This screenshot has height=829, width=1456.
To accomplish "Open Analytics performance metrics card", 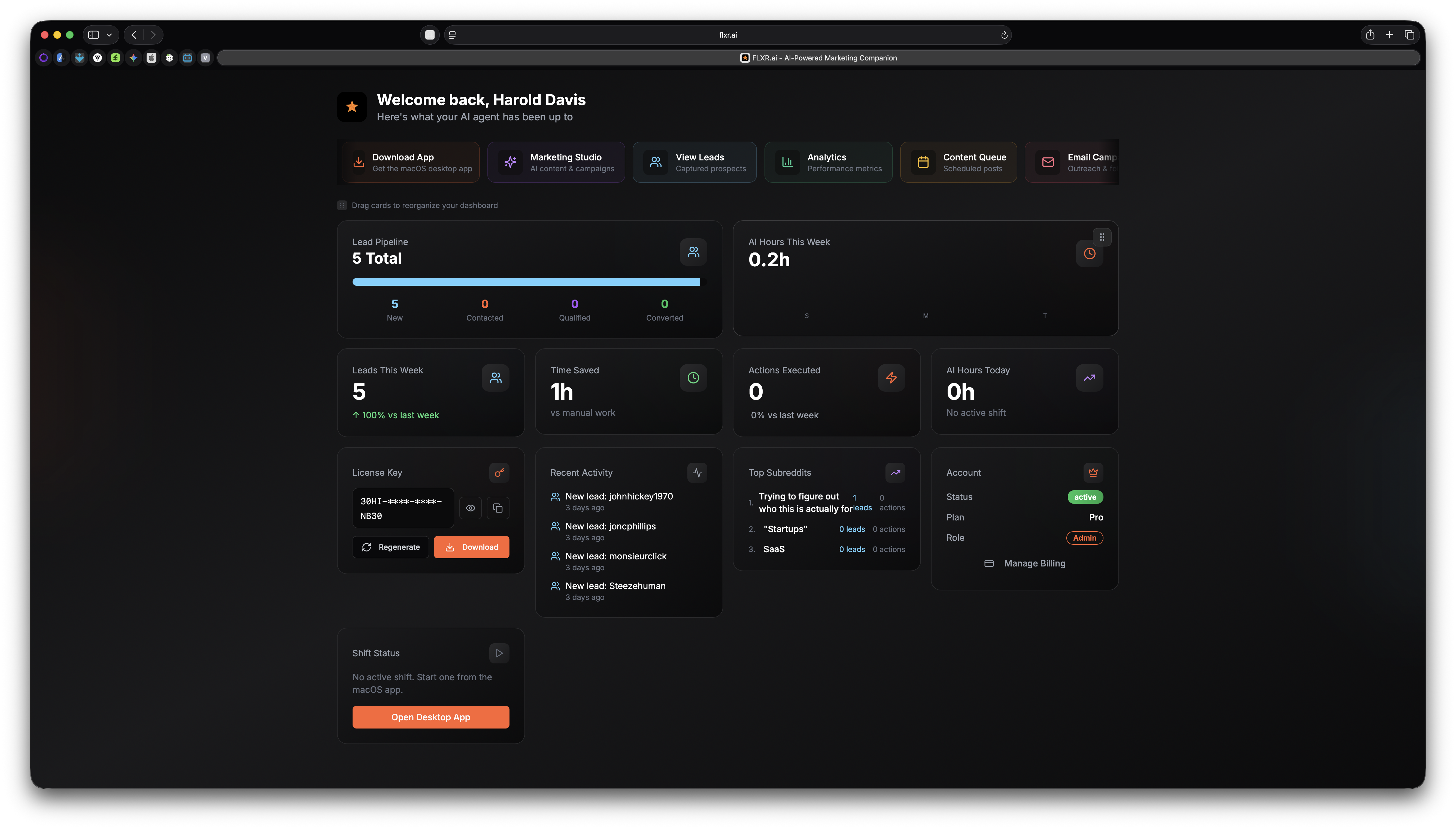I will (x=828, y=162).
